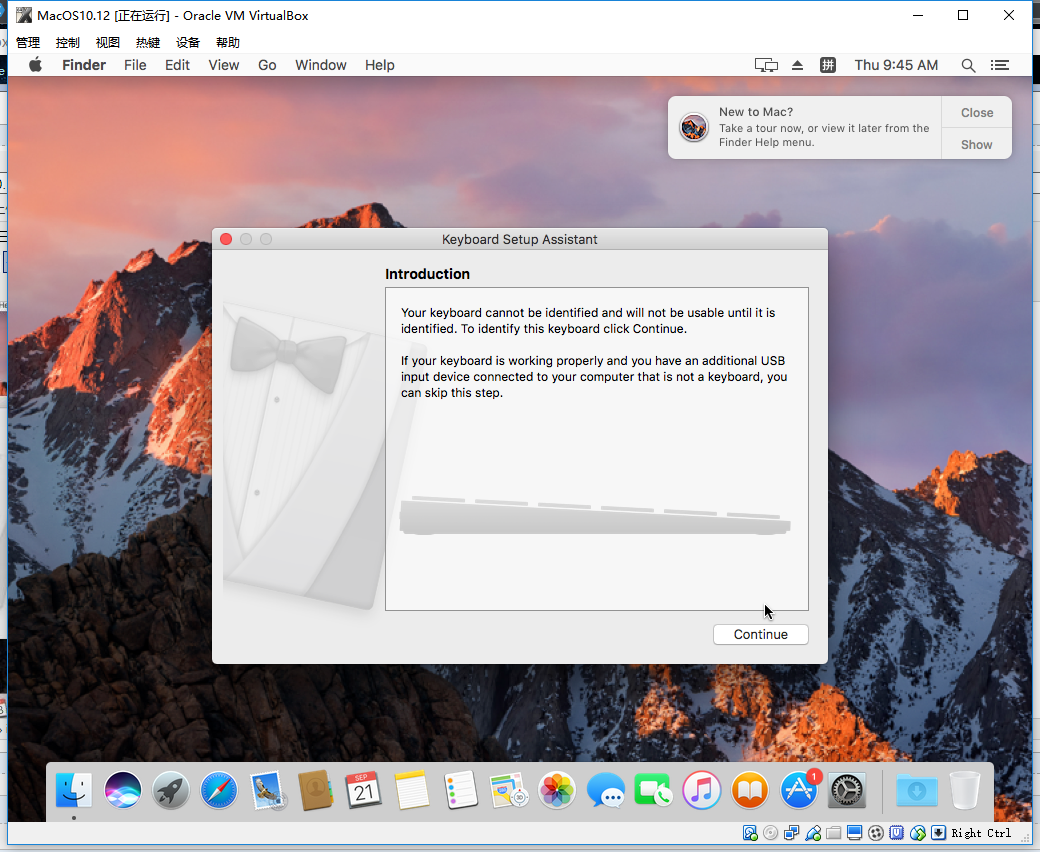Open the macOS Window menu
The width and height of the screenshot is (1040, 852).
point(320,65)
